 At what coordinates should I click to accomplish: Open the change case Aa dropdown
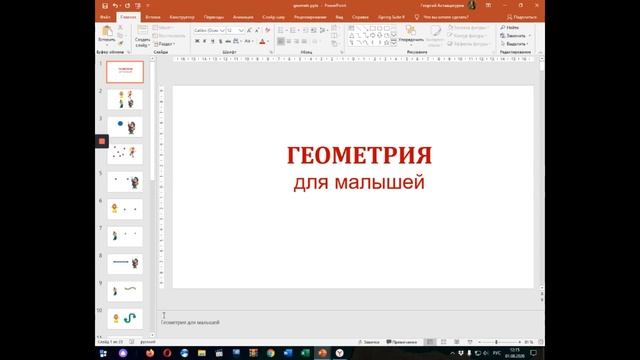coord(248,41)
